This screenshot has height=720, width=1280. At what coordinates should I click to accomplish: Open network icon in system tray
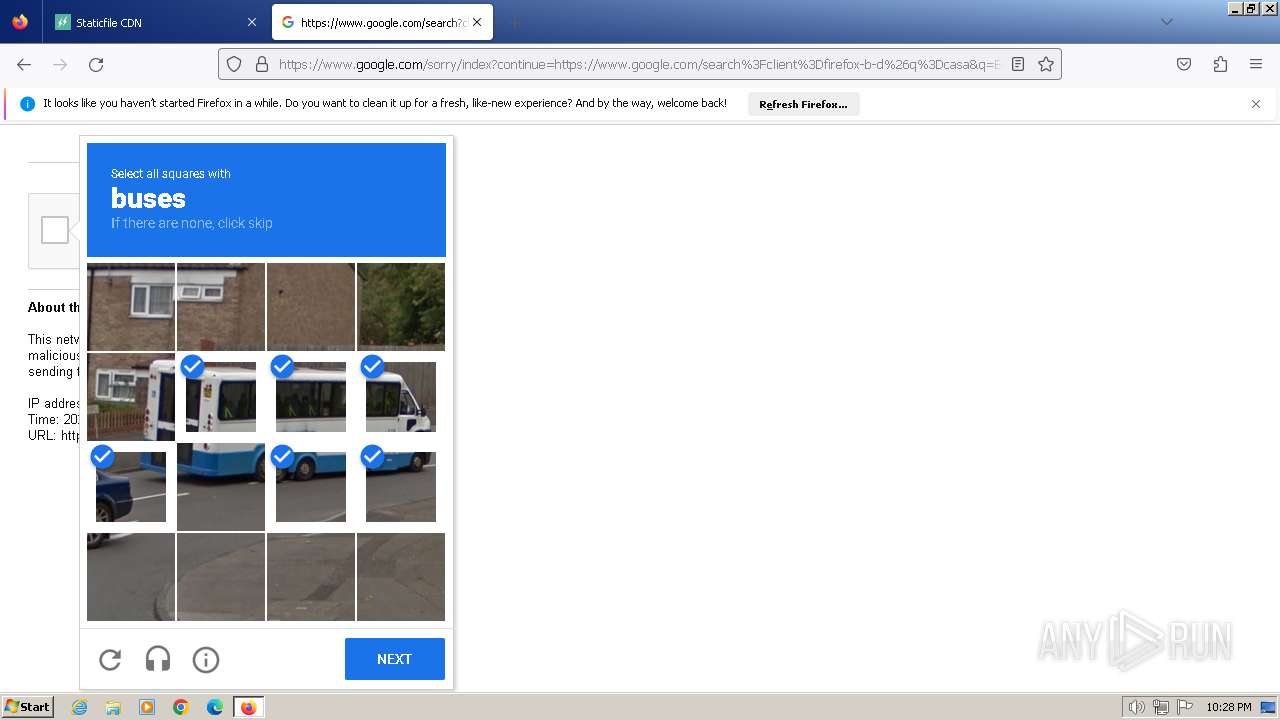[1161, 707]
